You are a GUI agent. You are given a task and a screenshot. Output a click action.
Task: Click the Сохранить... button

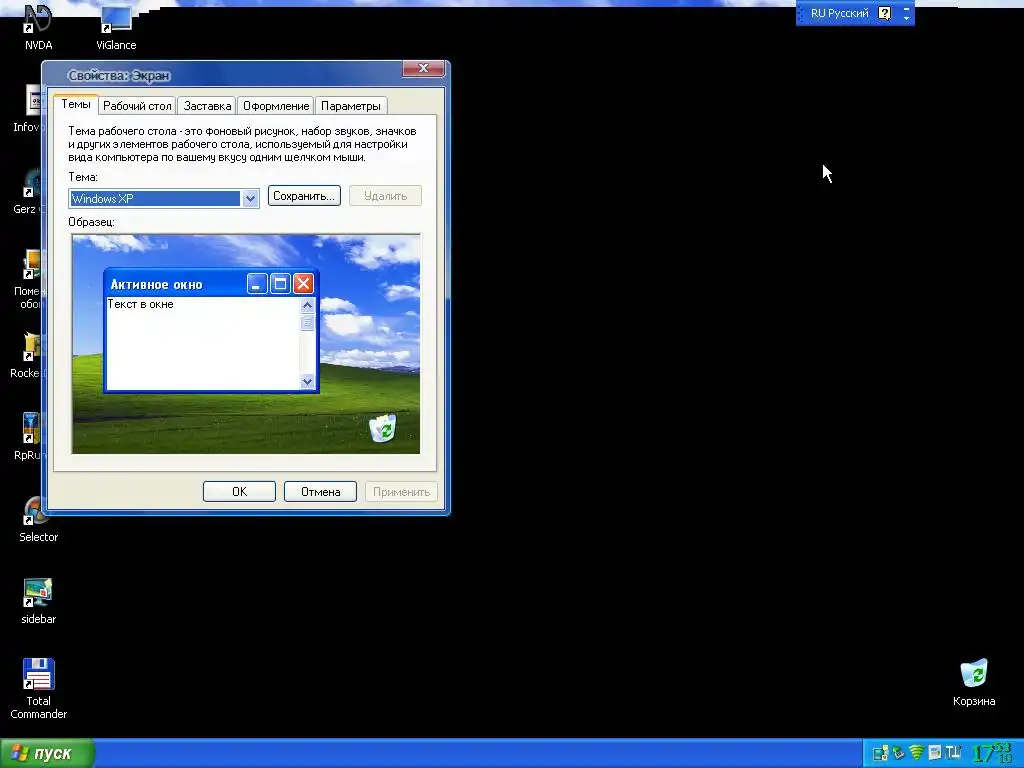304,196
